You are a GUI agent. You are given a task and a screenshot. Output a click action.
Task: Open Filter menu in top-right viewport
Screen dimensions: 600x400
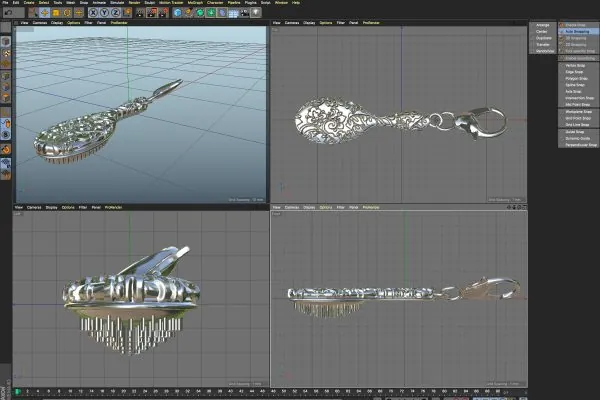pyautogui.click(x=341, y=23)
